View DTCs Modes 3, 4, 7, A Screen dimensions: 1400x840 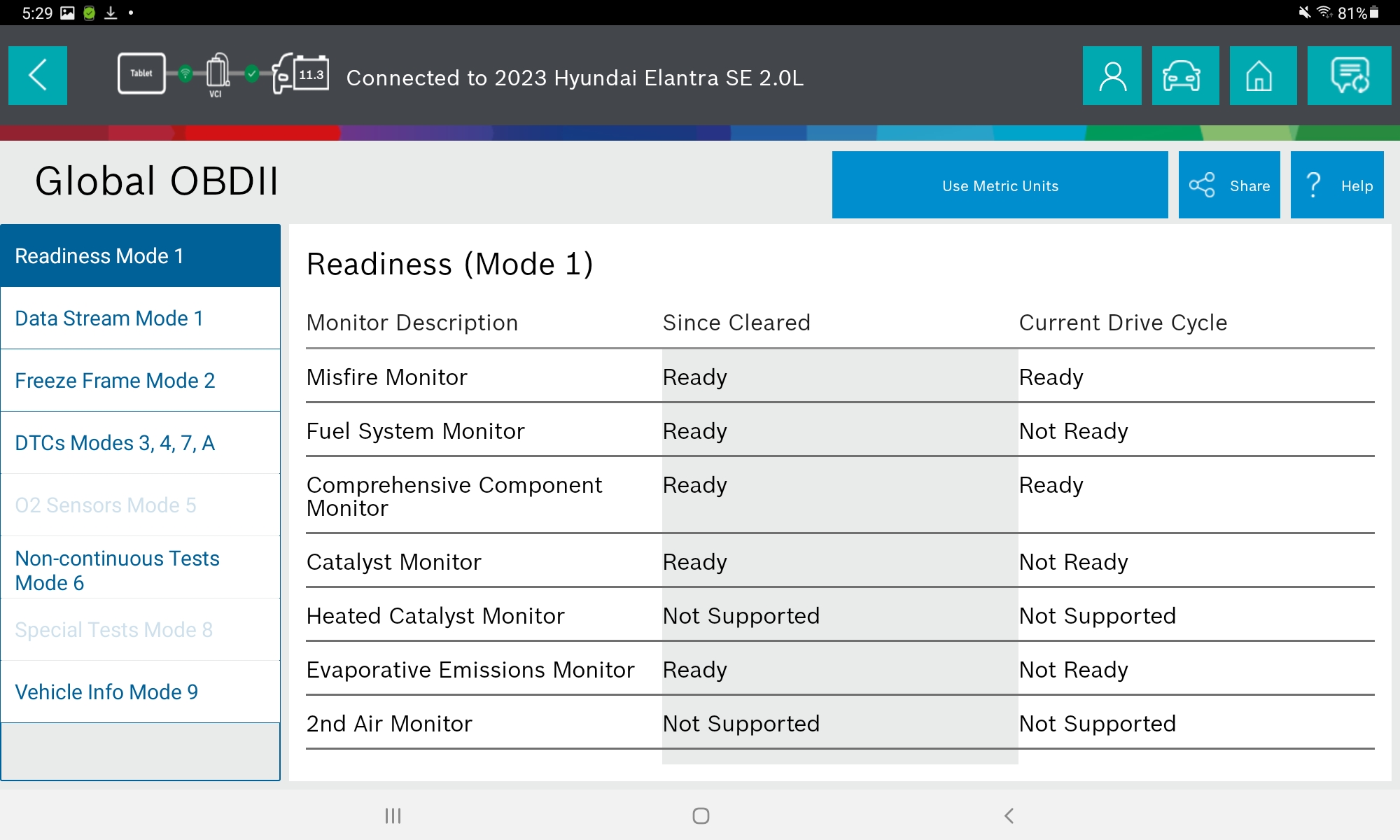pyautogui.click(x=140, y=443)
